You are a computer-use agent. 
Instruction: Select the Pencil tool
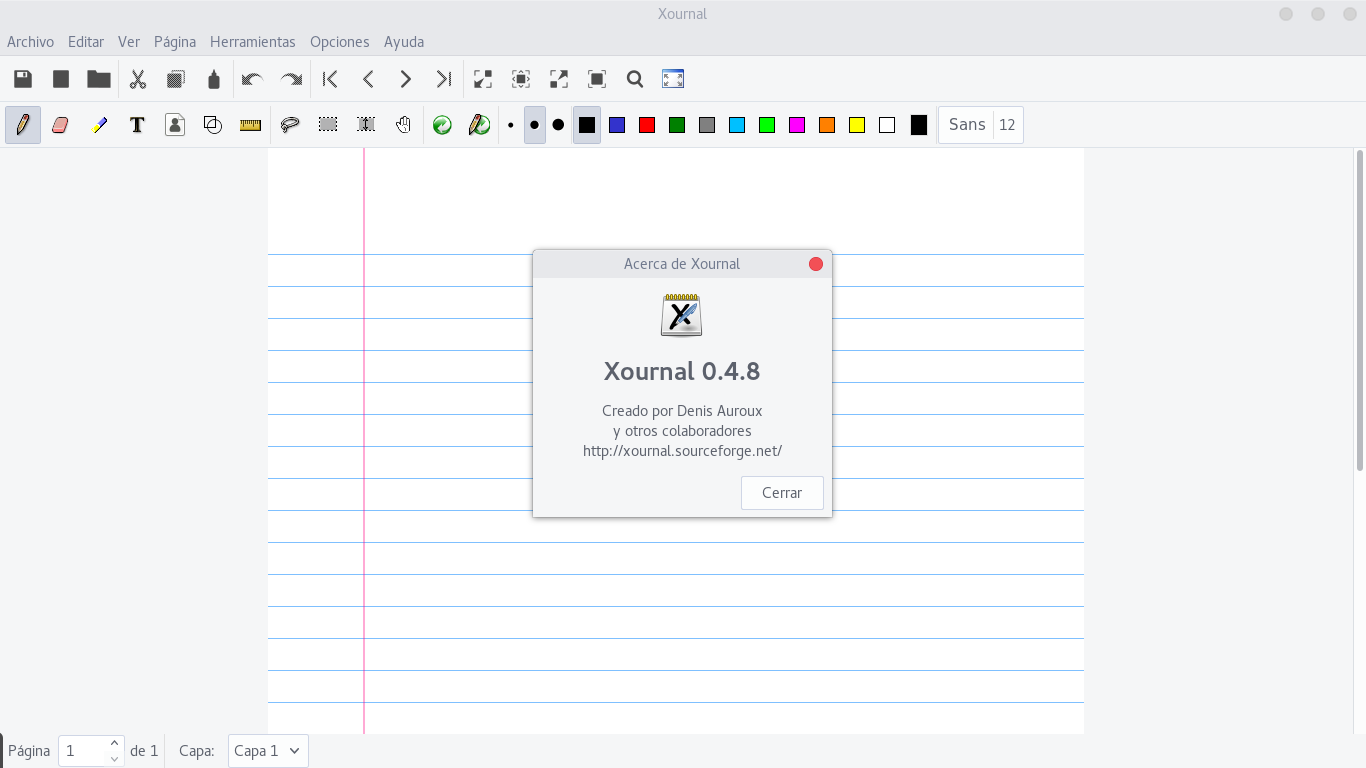tap(23, 125)
